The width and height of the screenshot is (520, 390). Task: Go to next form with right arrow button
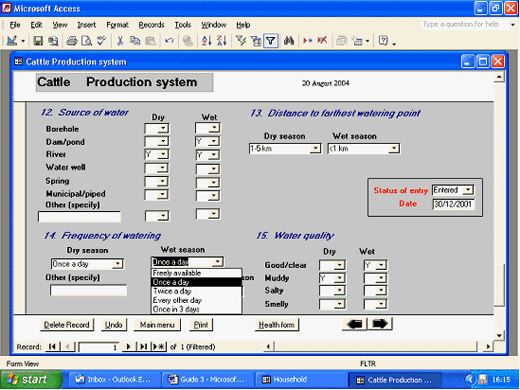pyautogui.click(x=380, y=324)
